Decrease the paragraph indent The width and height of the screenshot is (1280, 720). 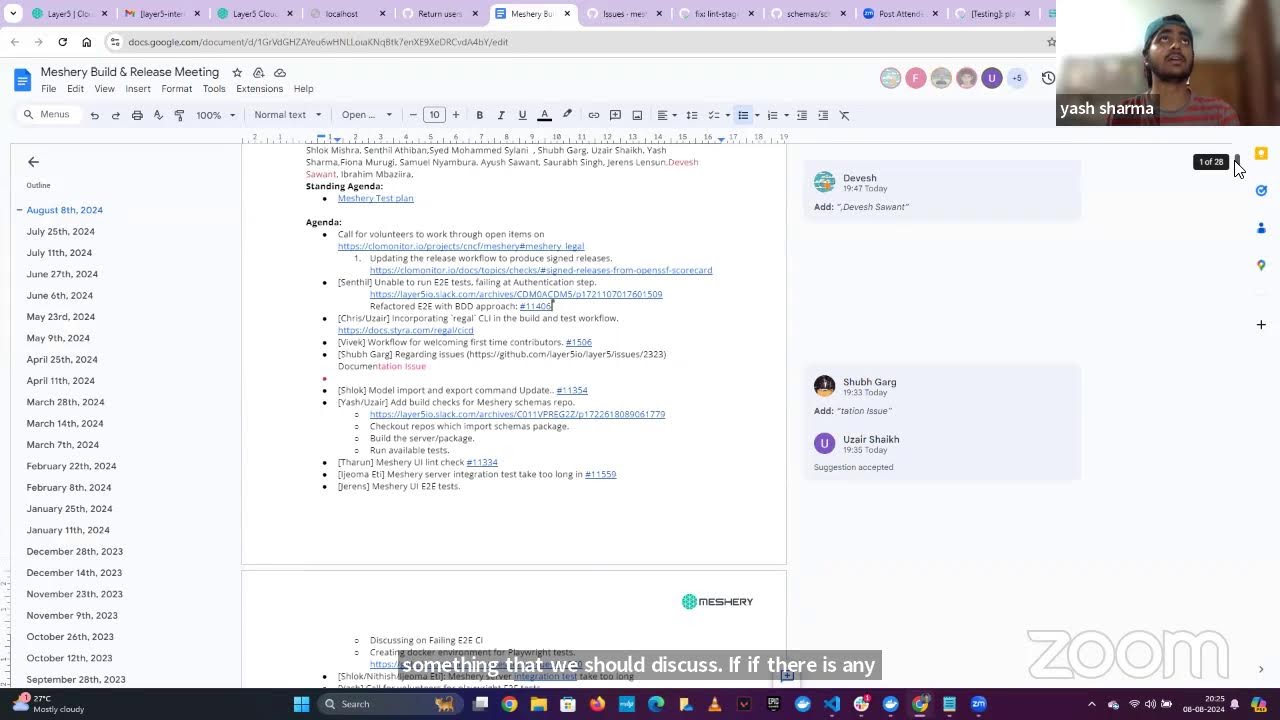click(x=802, y=115)
